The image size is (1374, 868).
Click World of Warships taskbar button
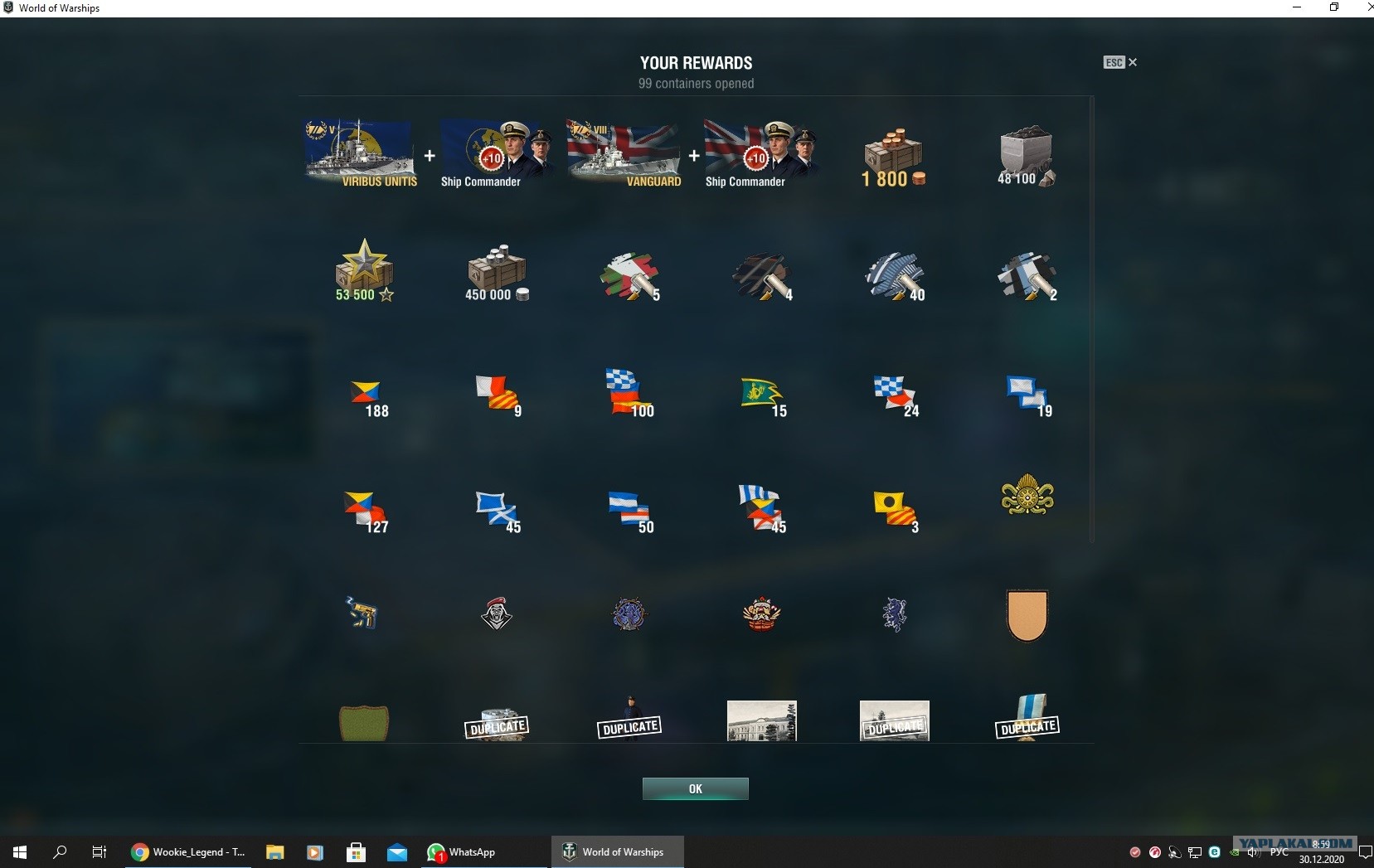[618, 851]
